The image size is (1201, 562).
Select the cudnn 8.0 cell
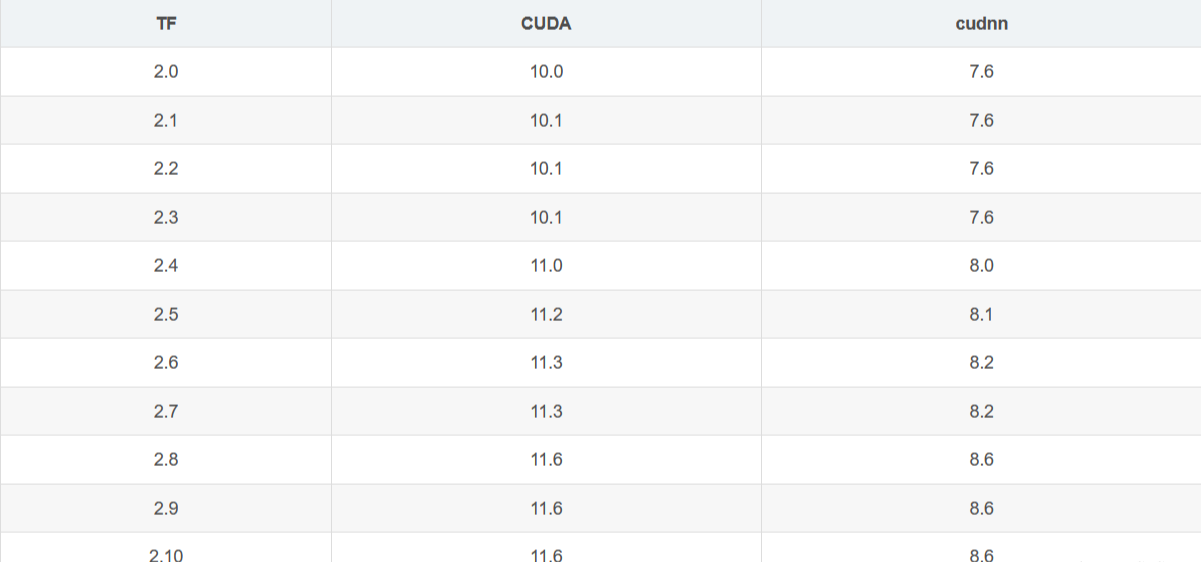point(981,266)
